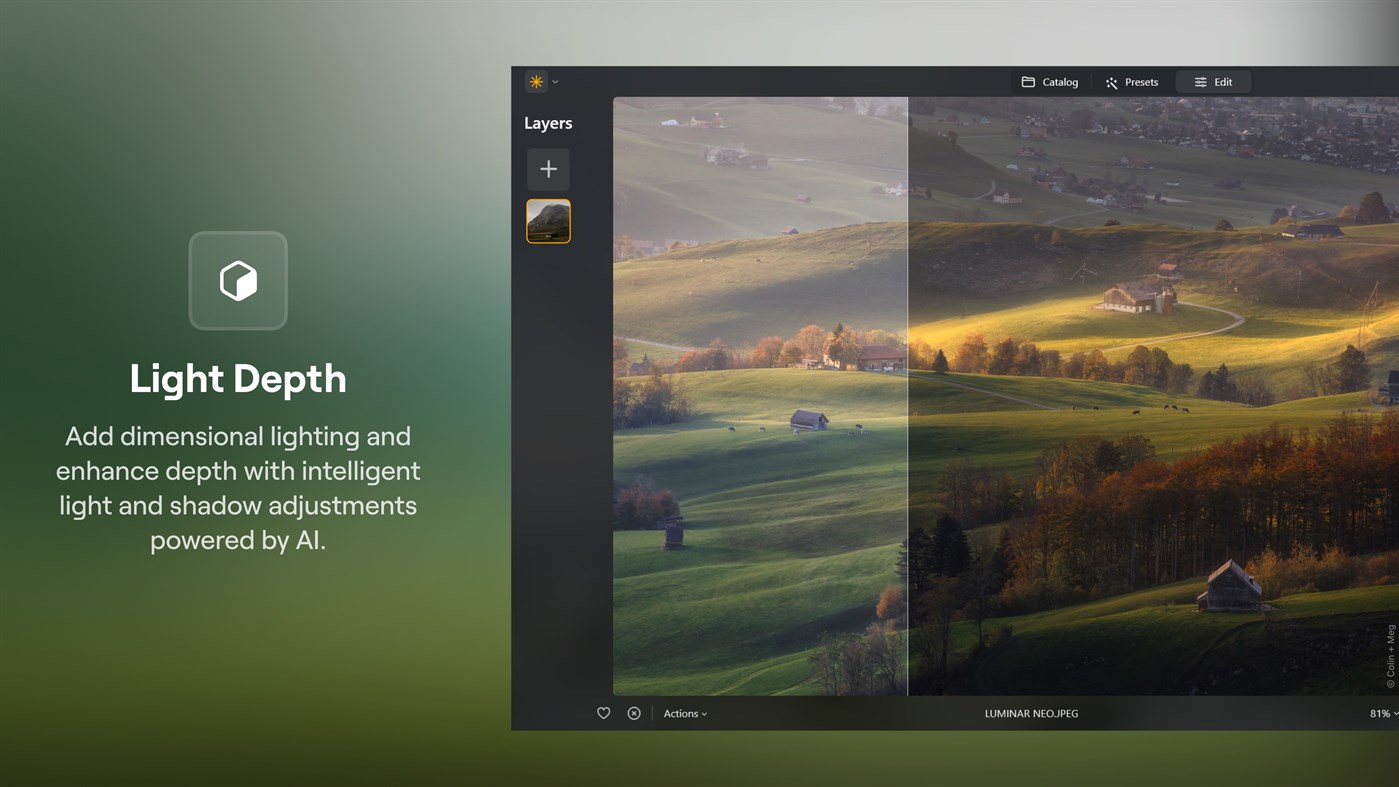Favorite the photo using the heart icon
The height and width of the screenshot is (787, 1399).
tap(603, 713)
